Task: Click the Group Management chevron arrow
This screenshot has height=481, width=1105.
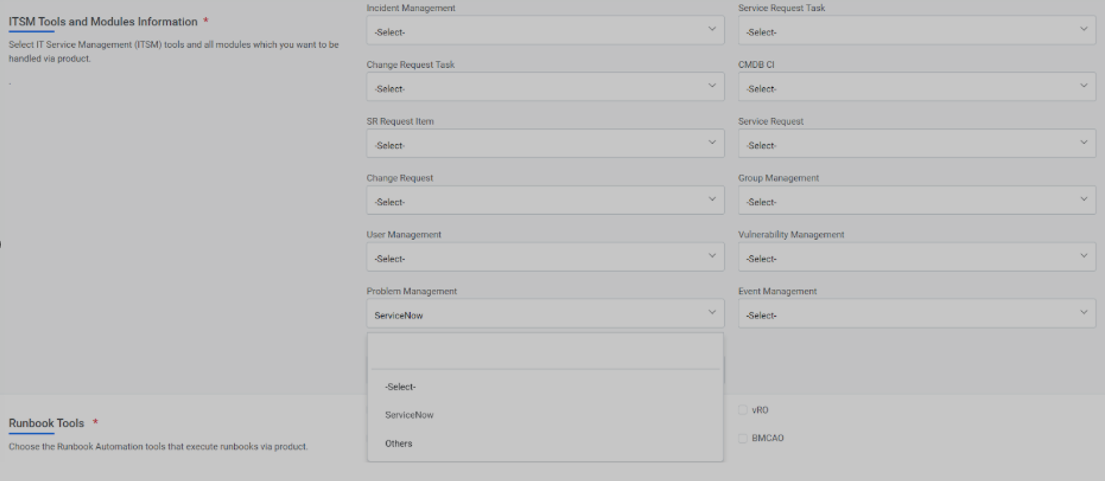Action: click(1083, 201)
